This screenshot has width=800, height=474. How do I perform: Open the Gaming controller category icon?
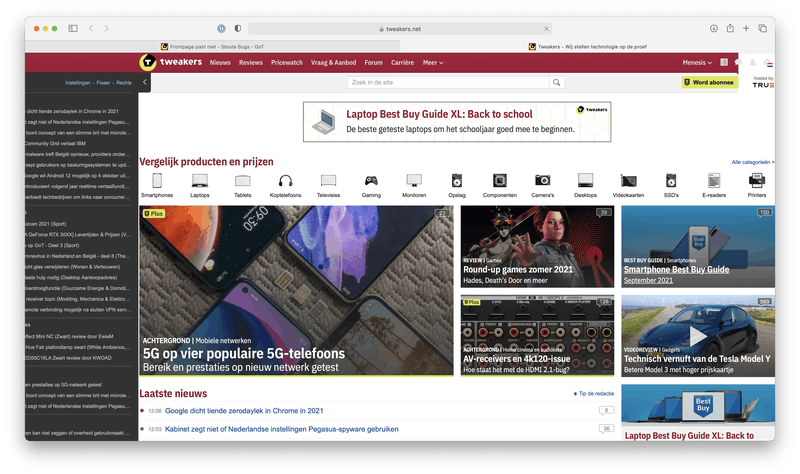tap(371, 181)
